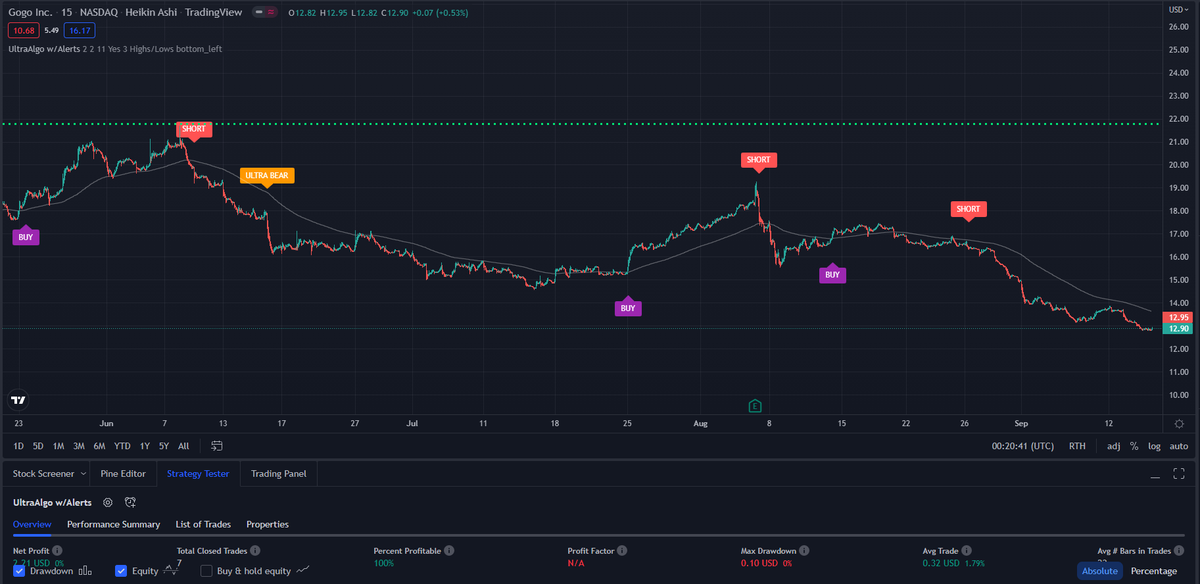The image size is (1200, 584).
Task: Toggle the Equity checkbox
Action: 121,571
